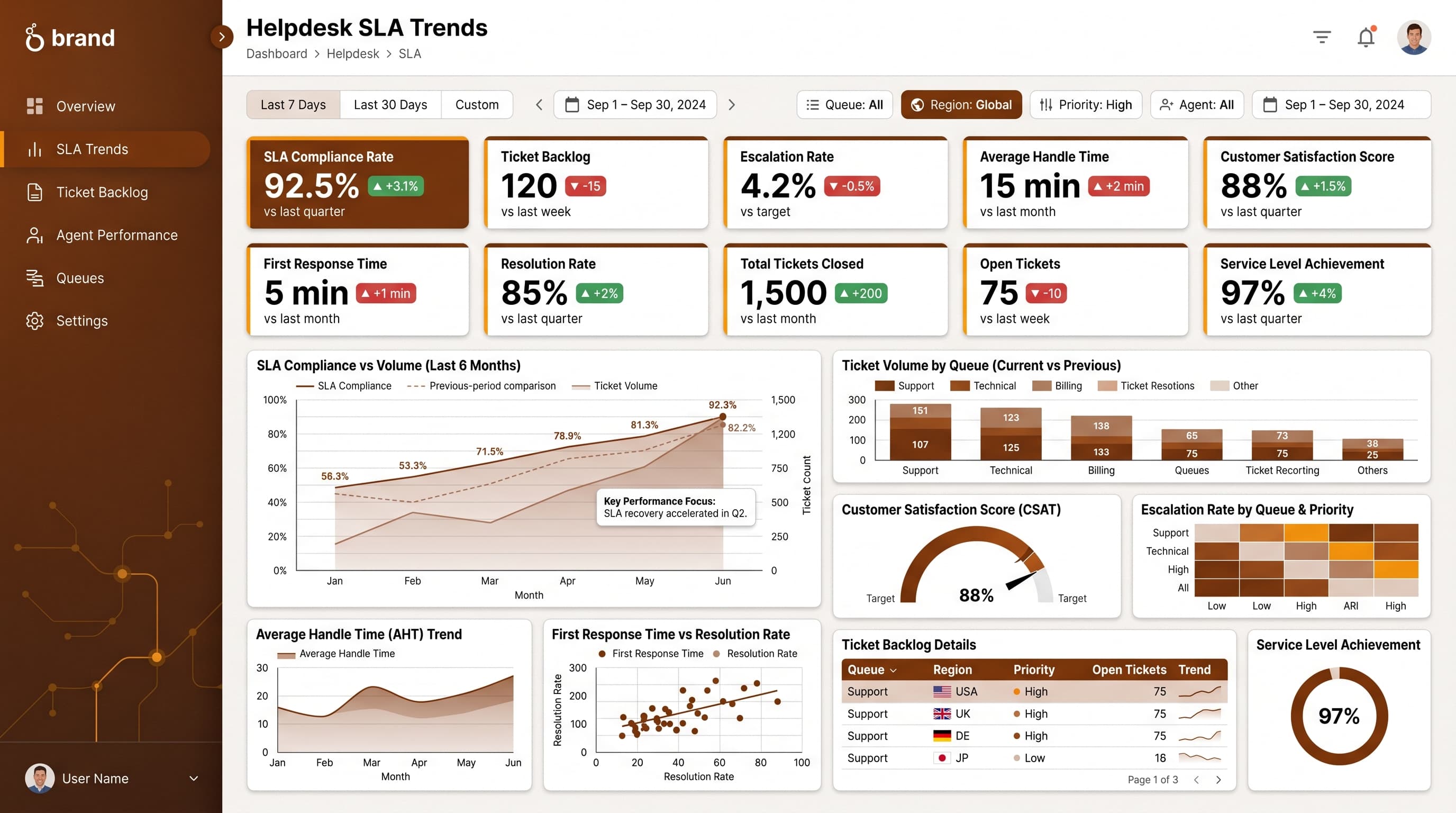1456x813 pixels.
Task: Select the Custom range tab
Action: pyautogui.click(x=477, y=105)
